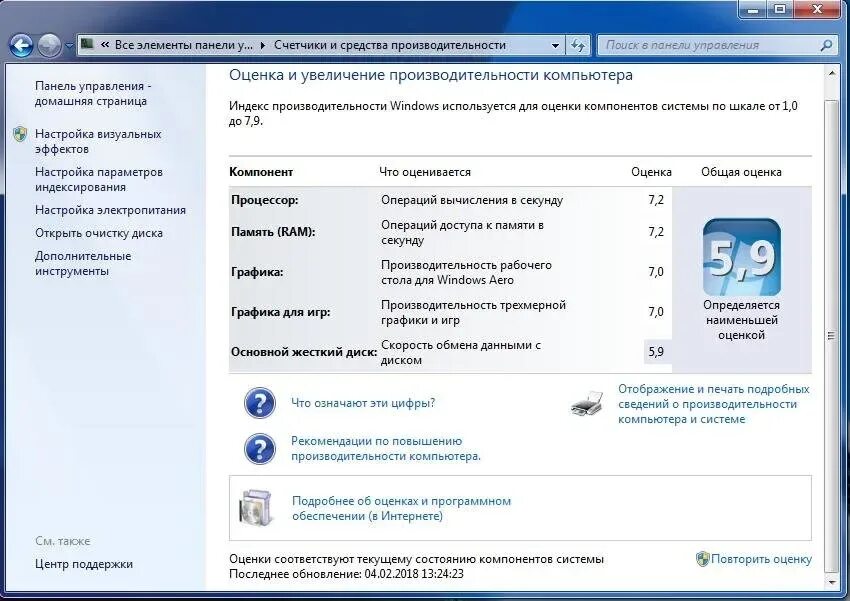Screen dimensions: 850x601
Task: Click the double chevron in address bar
Action: click(105, 45)
